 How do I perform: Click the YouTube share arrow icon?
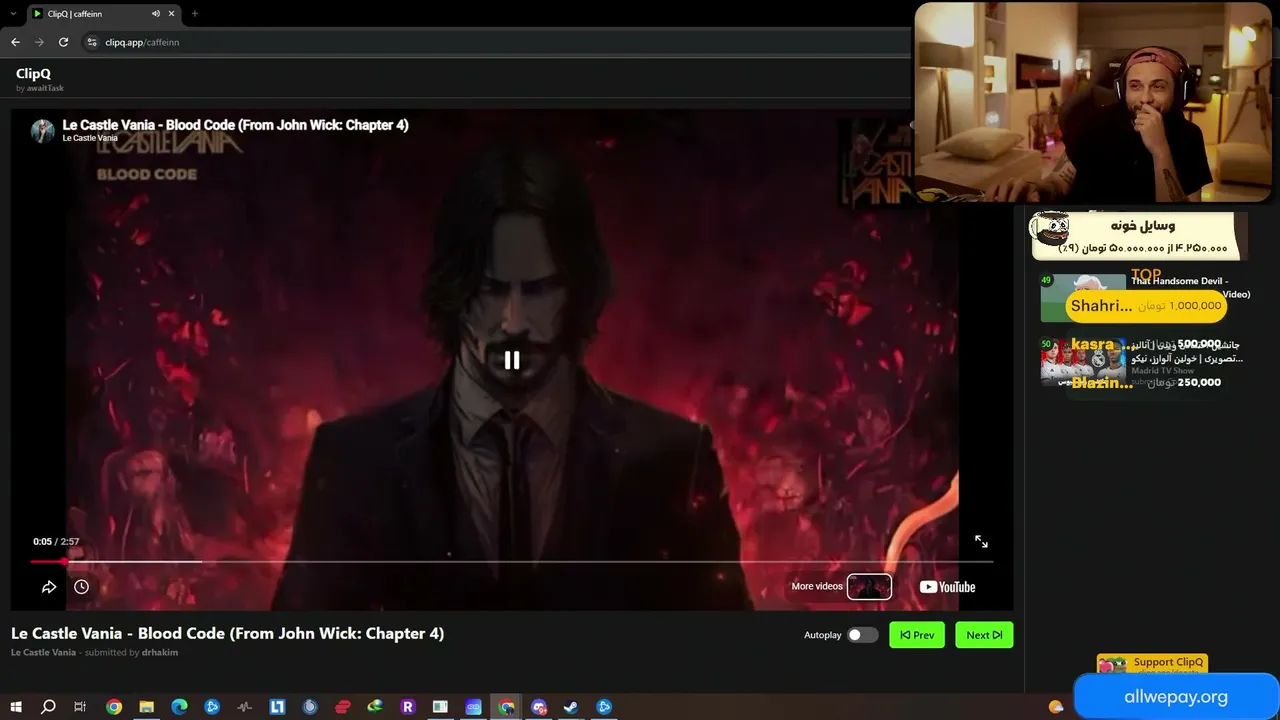click(48, 587)
